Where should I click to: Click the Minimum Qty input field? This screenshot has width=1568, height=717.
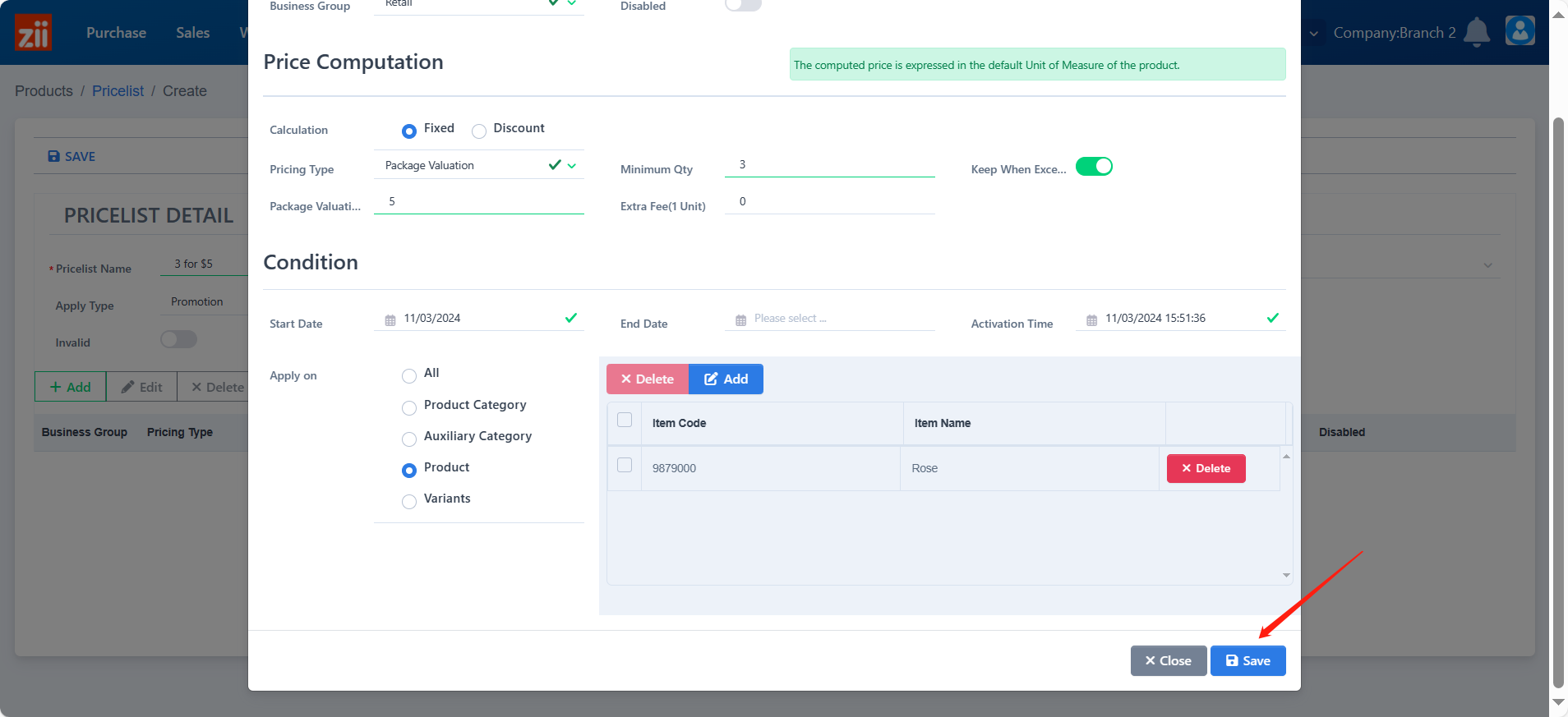(x=829, y=165)
